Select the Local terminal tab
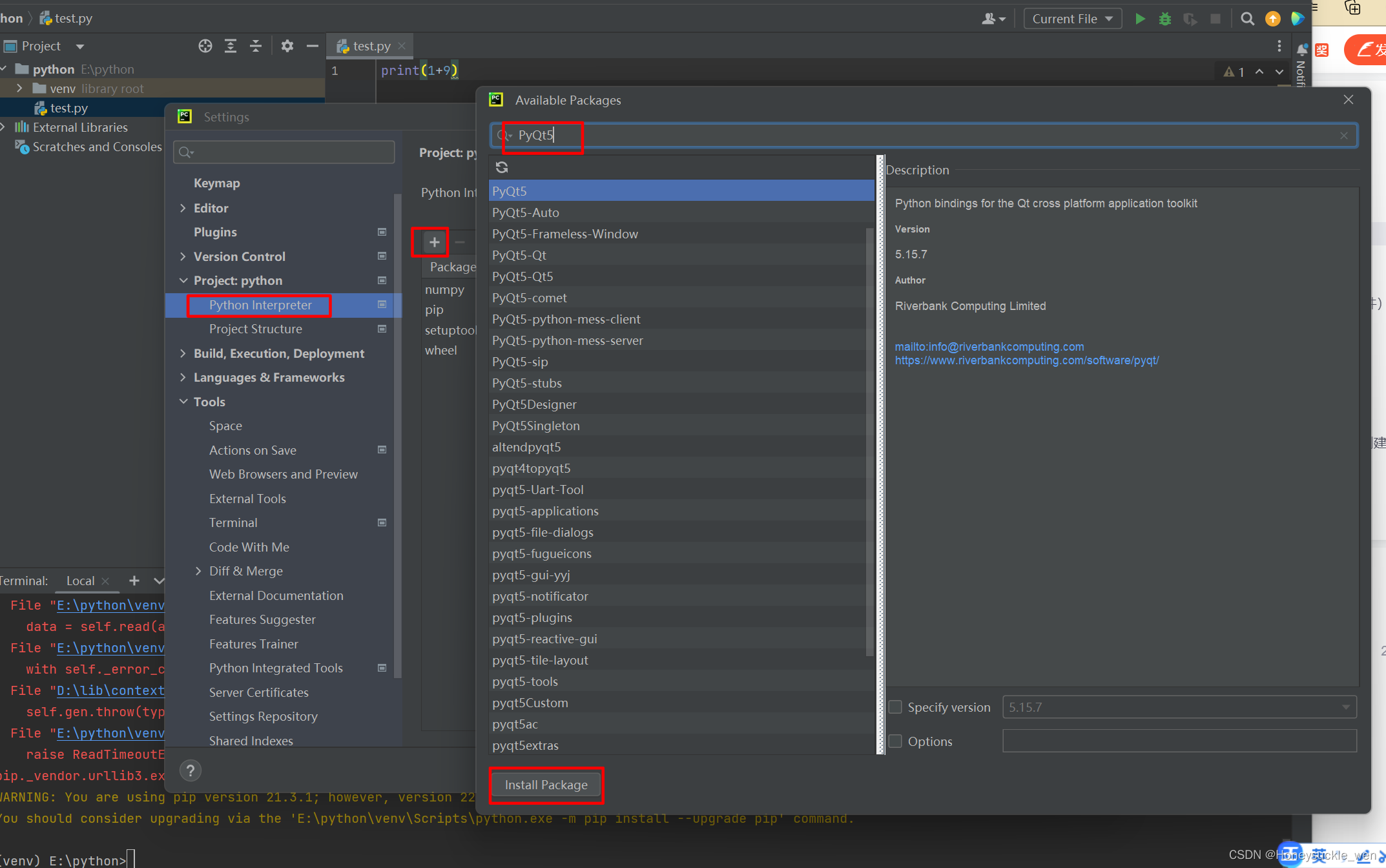This screenshot has width=1386, height=868. point(79,581)
